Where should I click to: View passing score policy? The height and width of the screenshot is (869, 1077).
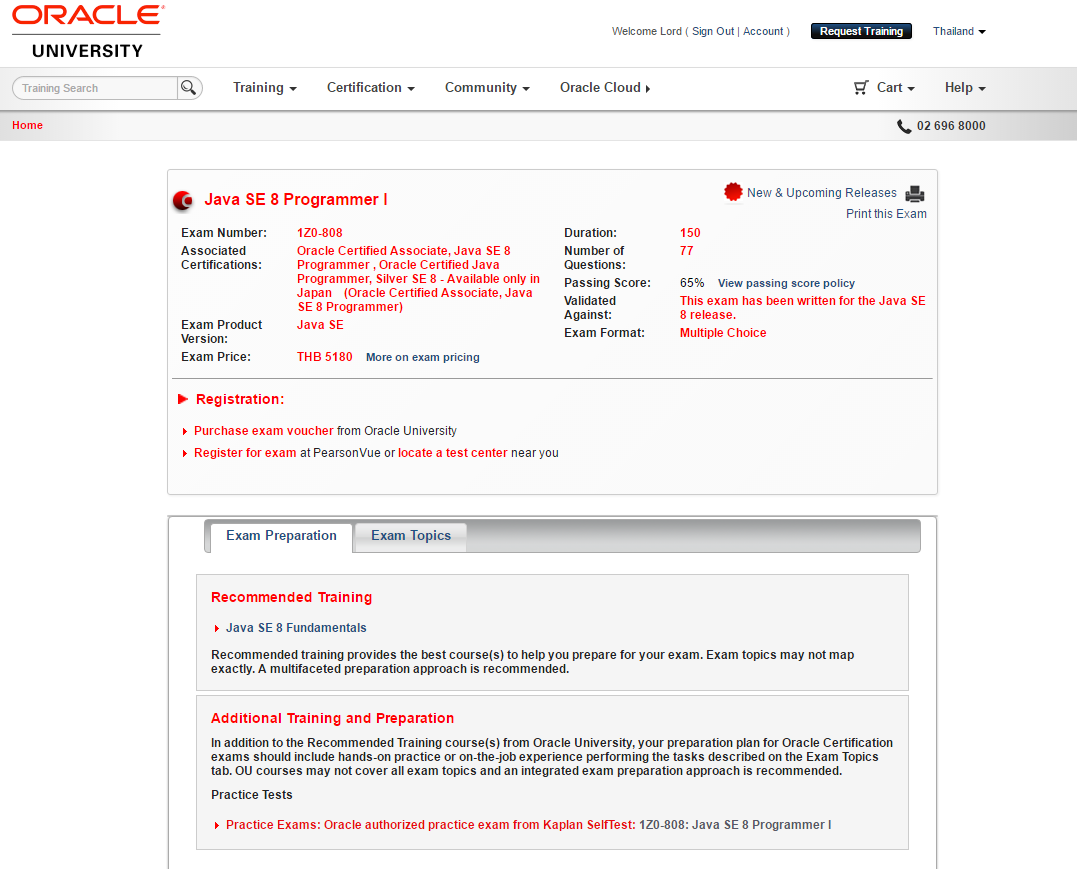click(786, 283)
